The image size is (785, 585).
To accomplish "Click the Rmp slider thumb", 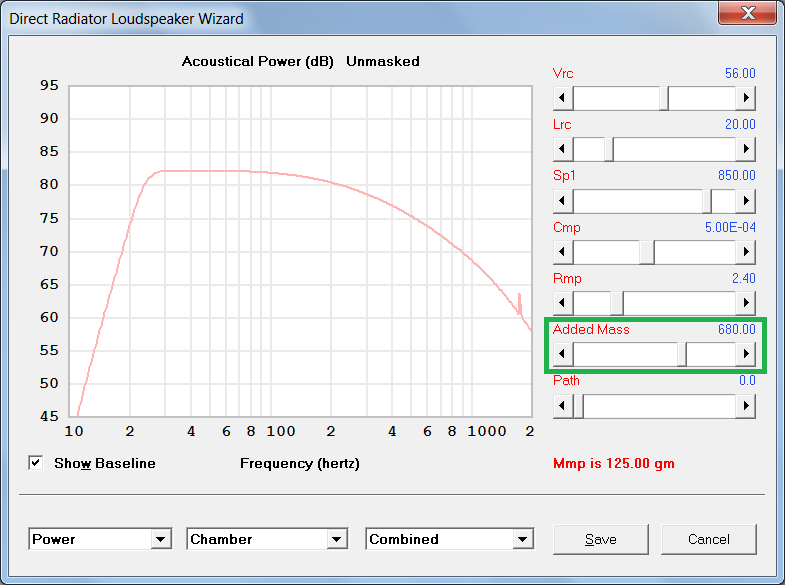I will point(617,303).
